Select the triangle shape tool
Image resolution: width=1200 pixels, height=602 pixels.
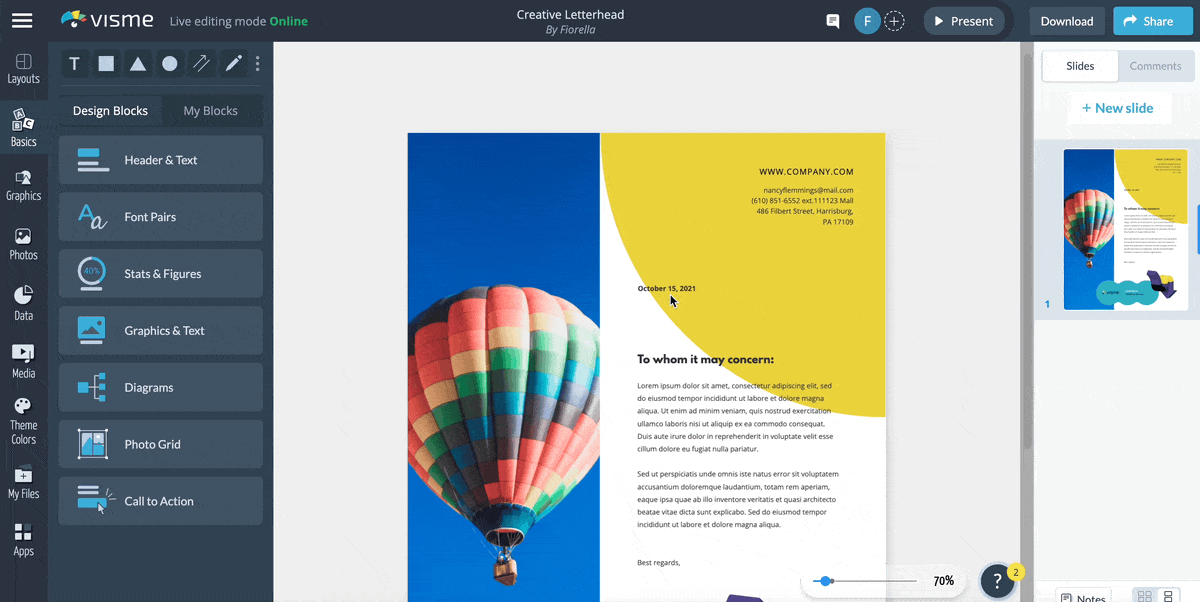138,63
